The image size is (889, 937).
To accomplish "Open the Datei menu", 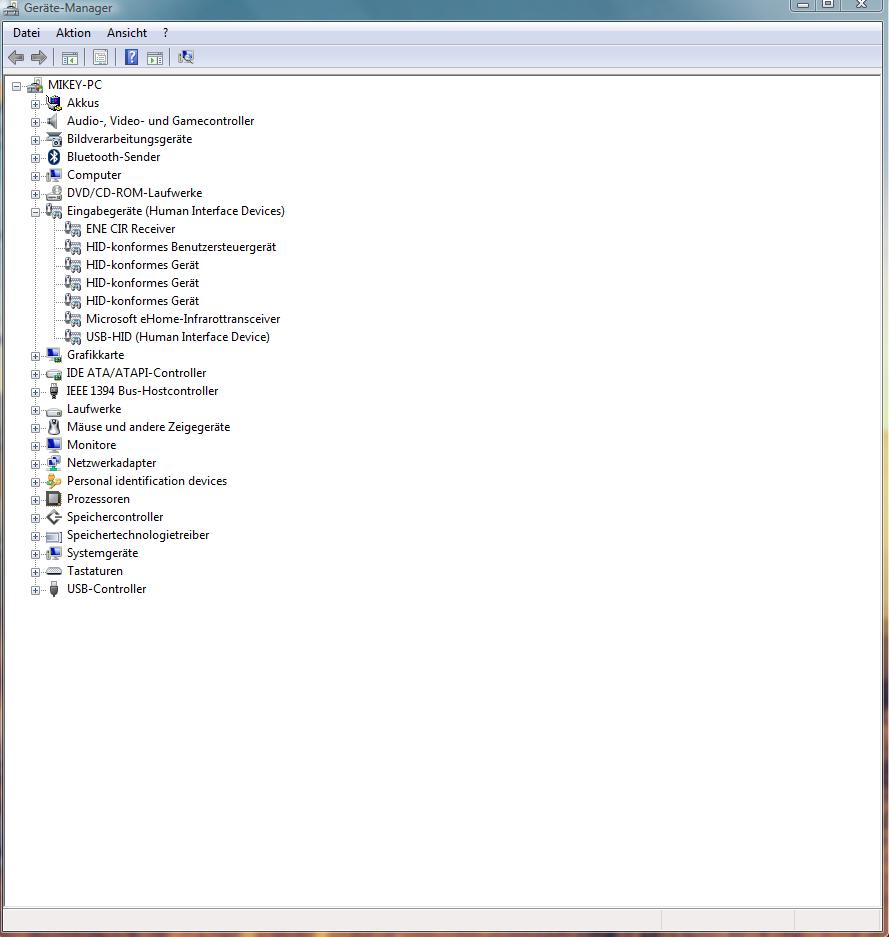I will point(27,33).
